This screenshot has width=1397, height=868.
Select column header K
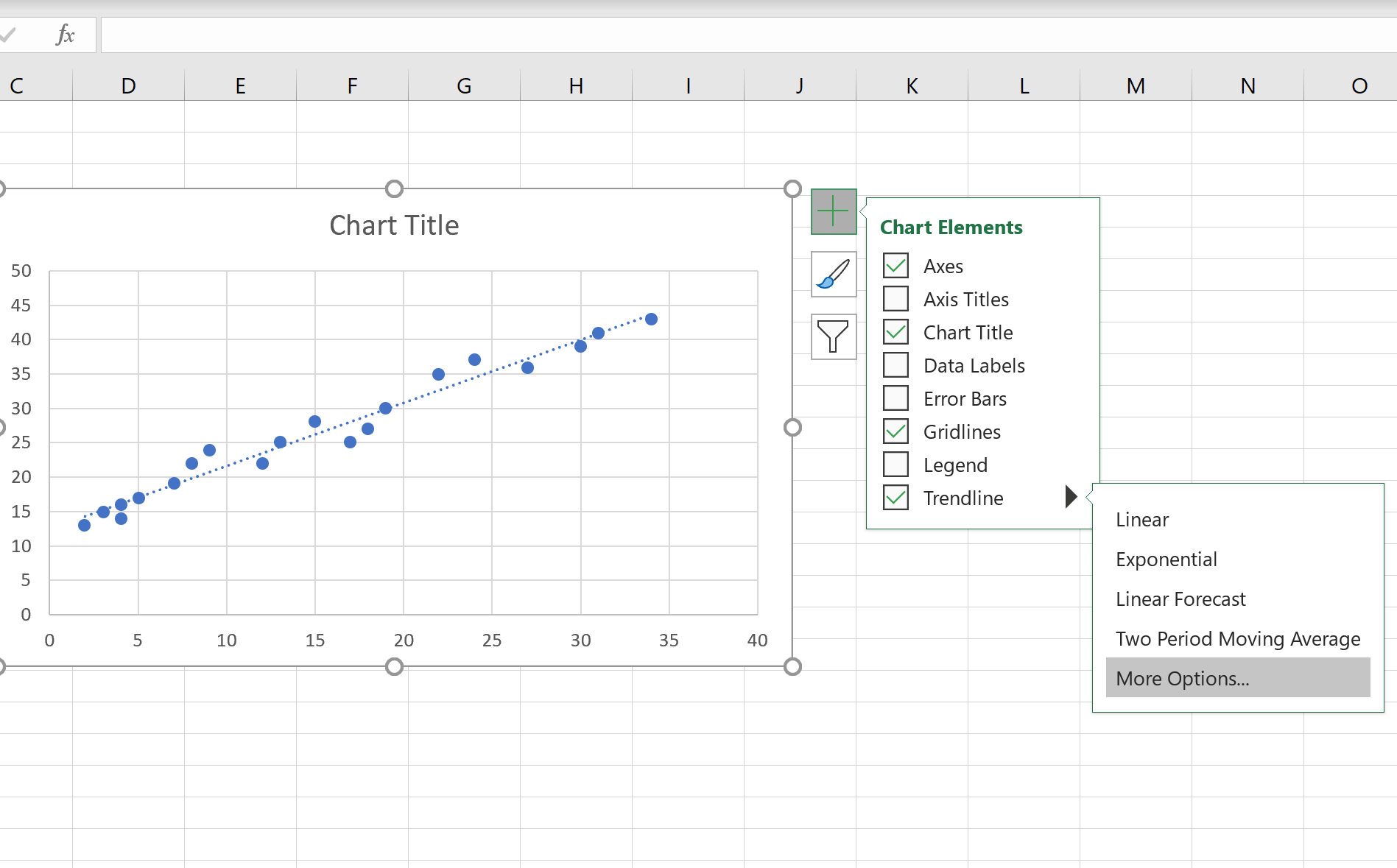[x=912, y=85]
